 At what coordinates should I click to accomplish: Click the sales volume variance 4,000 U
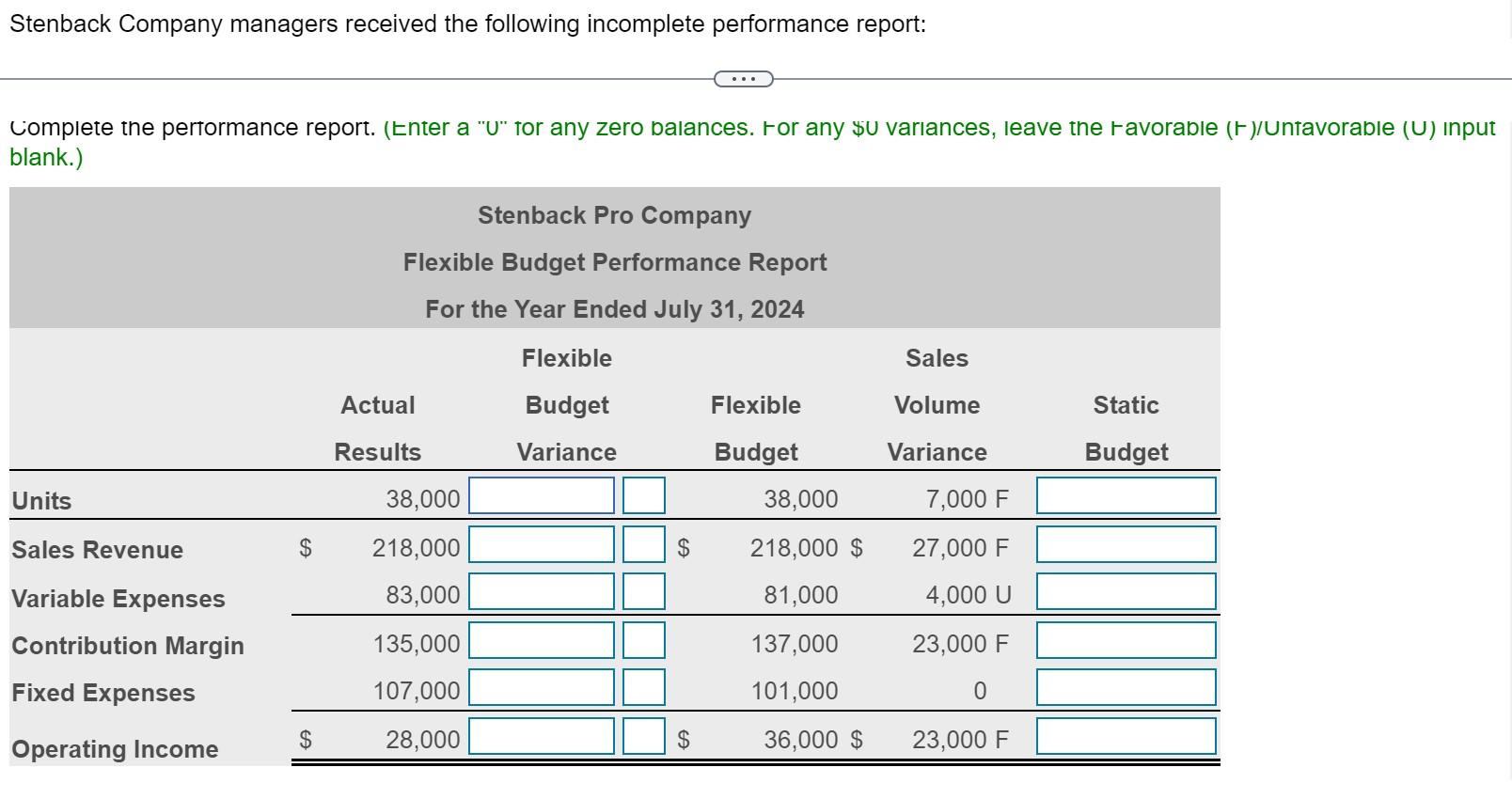[x=969, y=594]
